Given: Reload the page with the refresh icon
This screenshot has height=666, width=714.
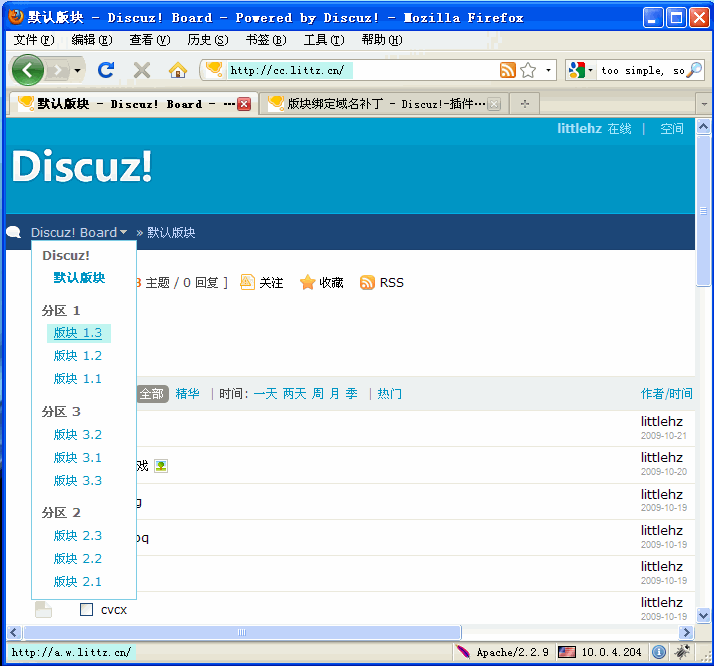Looking at the screenshot, I should [106, 70].
